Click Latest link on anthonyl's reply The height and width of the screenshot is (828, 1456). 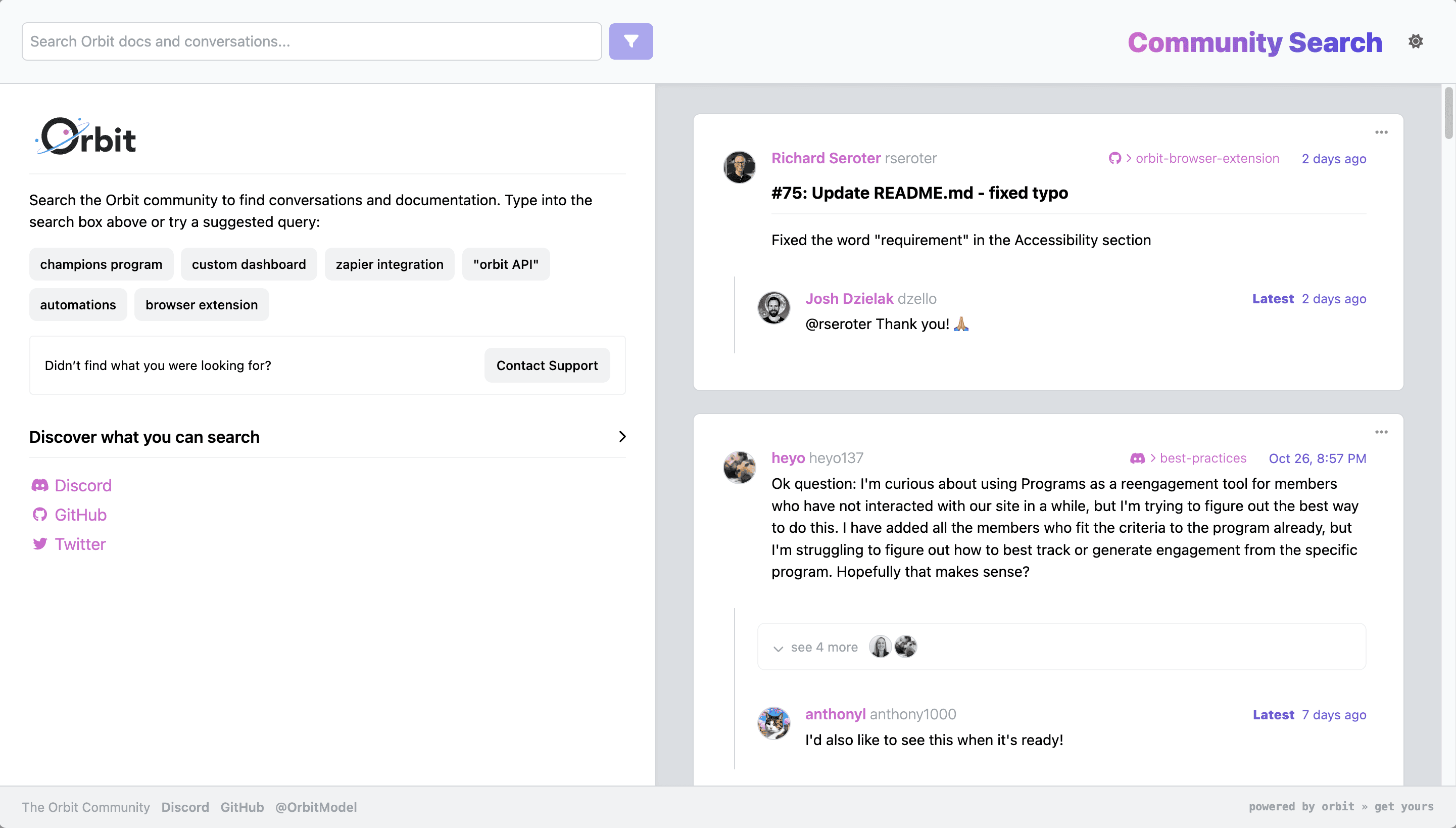coord(1274,715)
